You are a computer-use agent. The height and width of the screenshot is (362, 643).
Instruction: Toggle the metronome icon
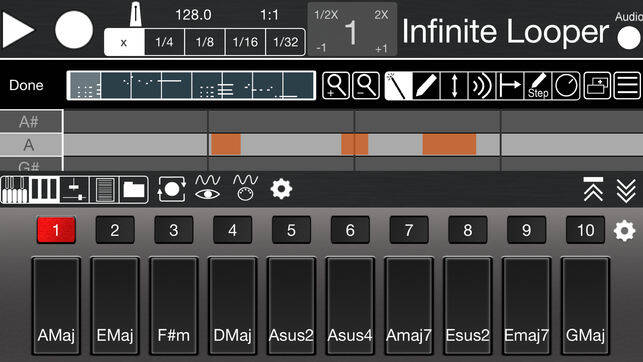(x=135, y=14)
